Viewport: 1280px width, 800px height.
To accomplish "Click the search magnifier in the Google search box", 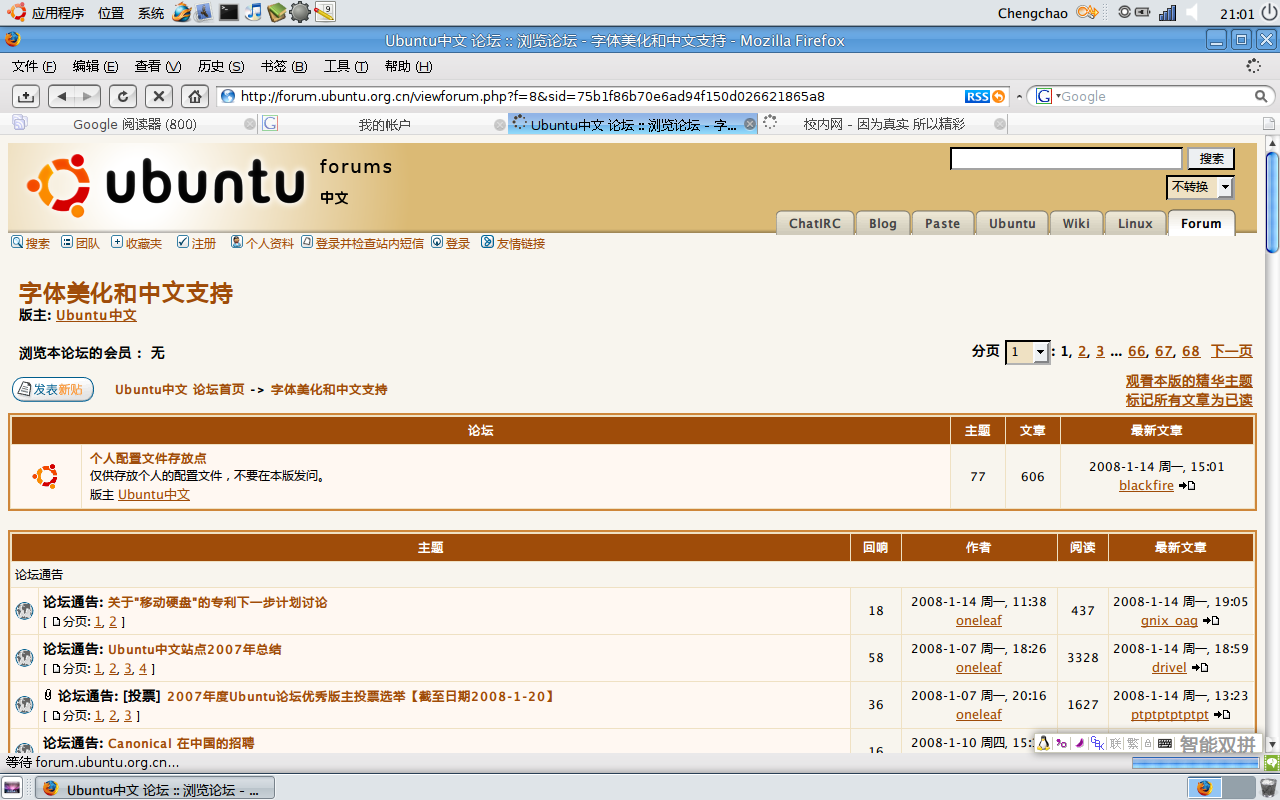I will 1262,96.
